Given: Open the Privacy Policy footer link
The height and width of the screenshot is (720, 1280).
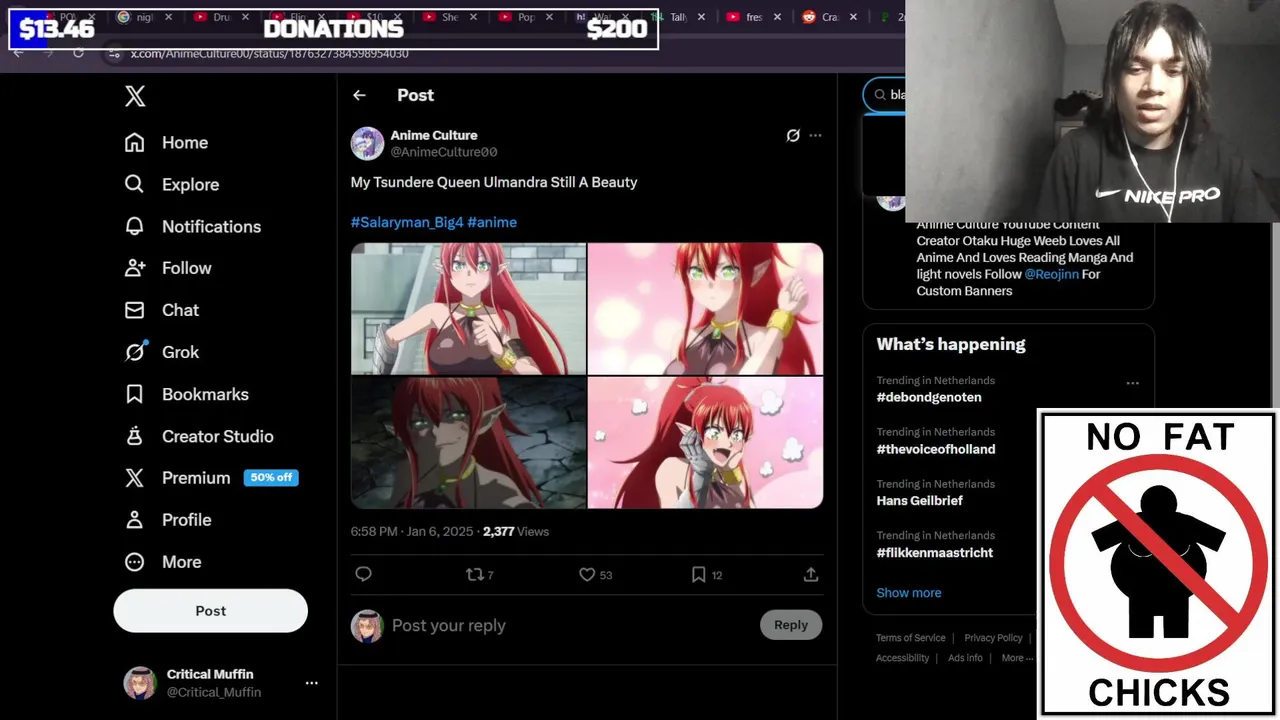Looking at the screenshot, I should 993,638.
